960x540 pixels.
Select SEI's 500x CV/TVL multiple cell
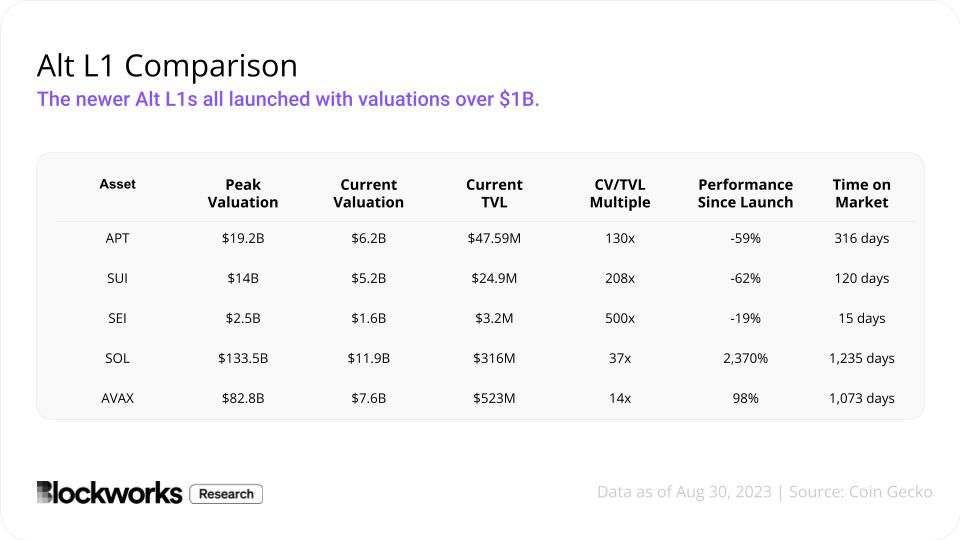point(620,319)
